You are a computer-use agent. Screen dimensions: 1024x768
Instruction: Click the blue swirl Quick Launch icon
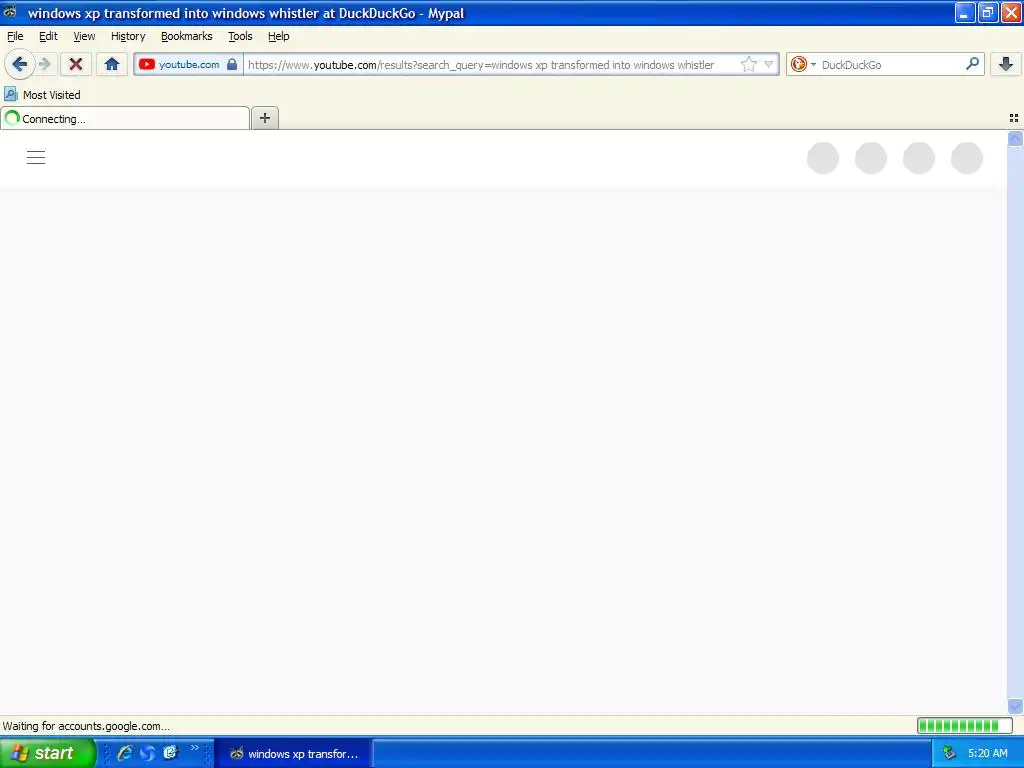pyautogui.click(x=148, y=753)
